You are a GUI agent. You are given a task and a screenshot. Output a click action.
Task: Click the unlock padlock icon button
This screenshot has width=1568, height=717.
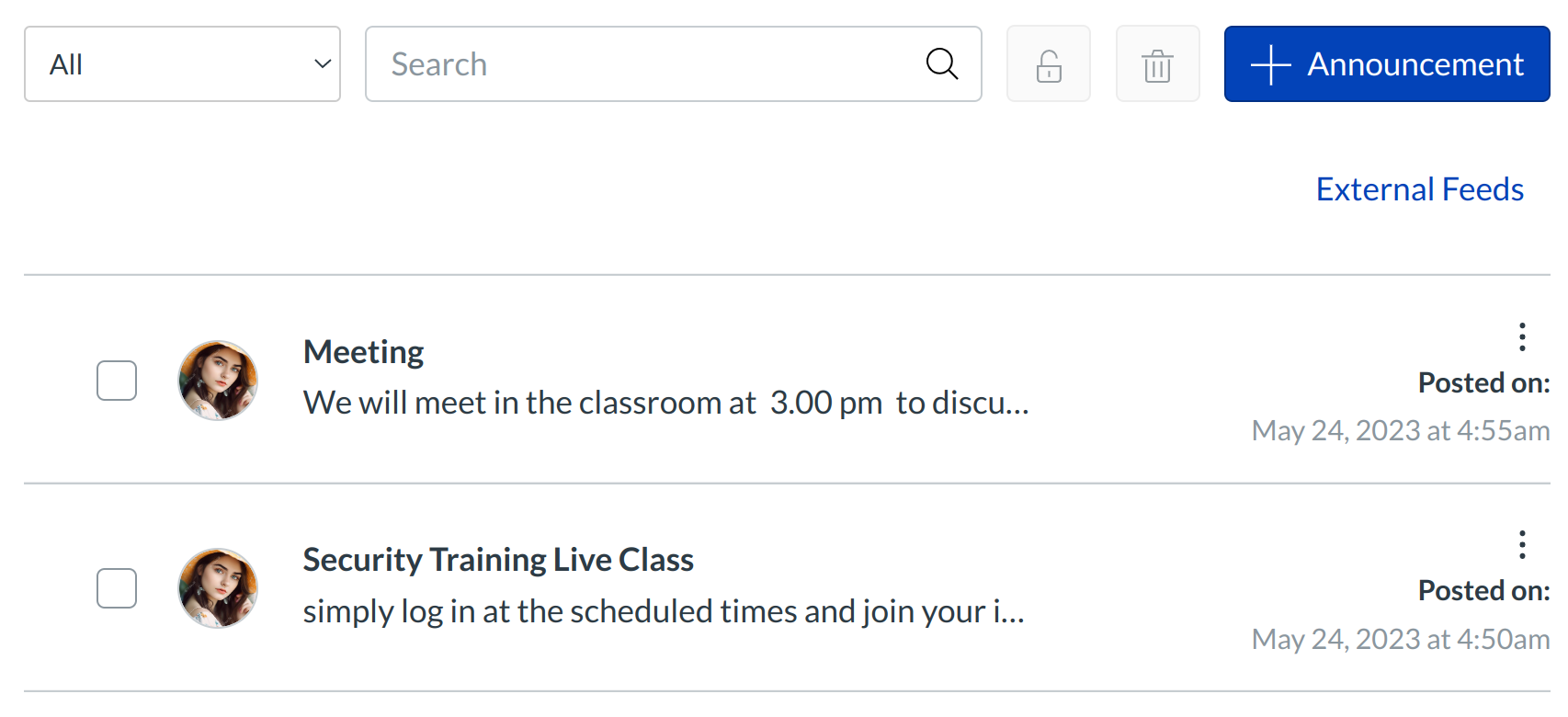click(x=1048, y=64)
